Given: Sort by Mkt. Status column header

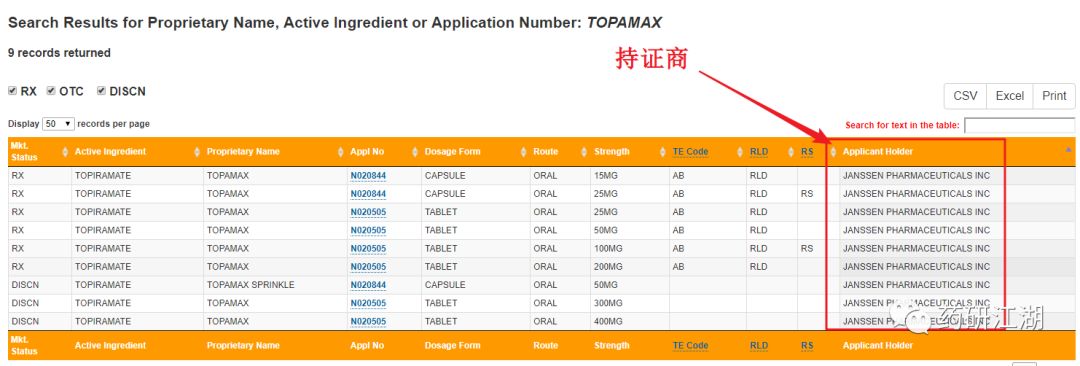Looking at the screenshot, I should click(x=39, y=152).
